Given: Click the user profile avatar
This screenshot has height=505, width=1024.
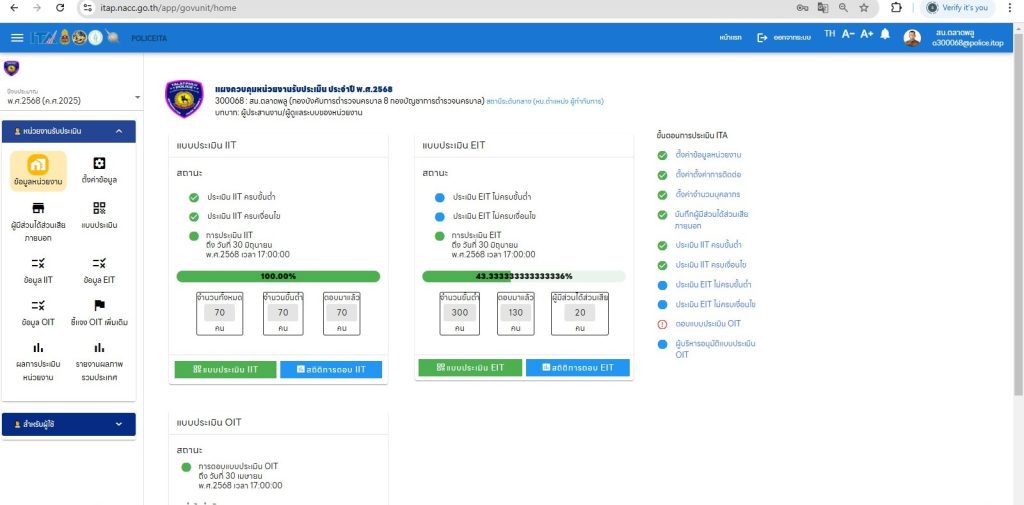Looking at the screenshot, I should pos(912,38).
